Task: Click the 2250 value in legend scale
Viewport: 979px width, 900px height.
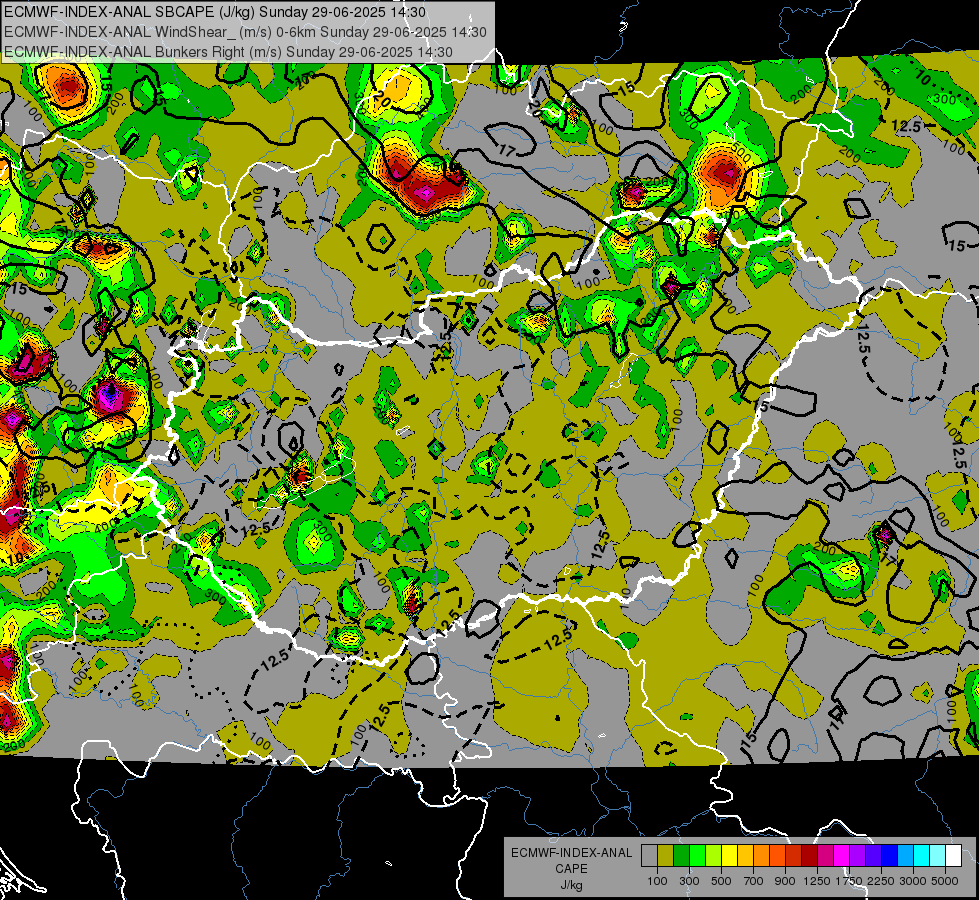Action: point(882,881)
